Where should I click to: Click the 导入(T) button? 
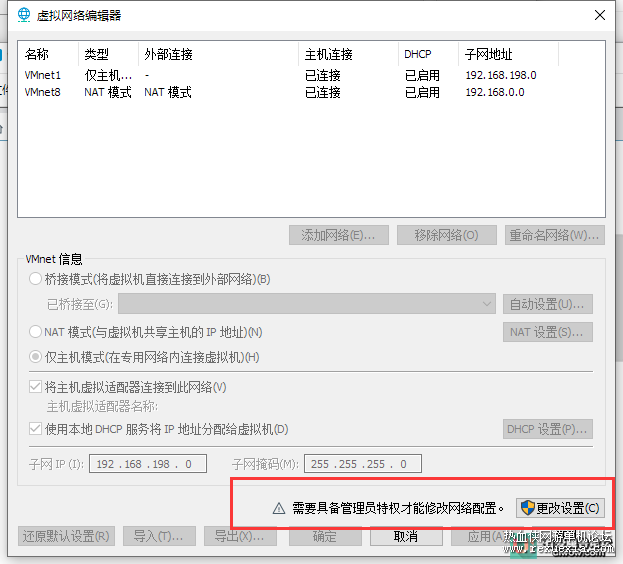click(x=159, y=536)
